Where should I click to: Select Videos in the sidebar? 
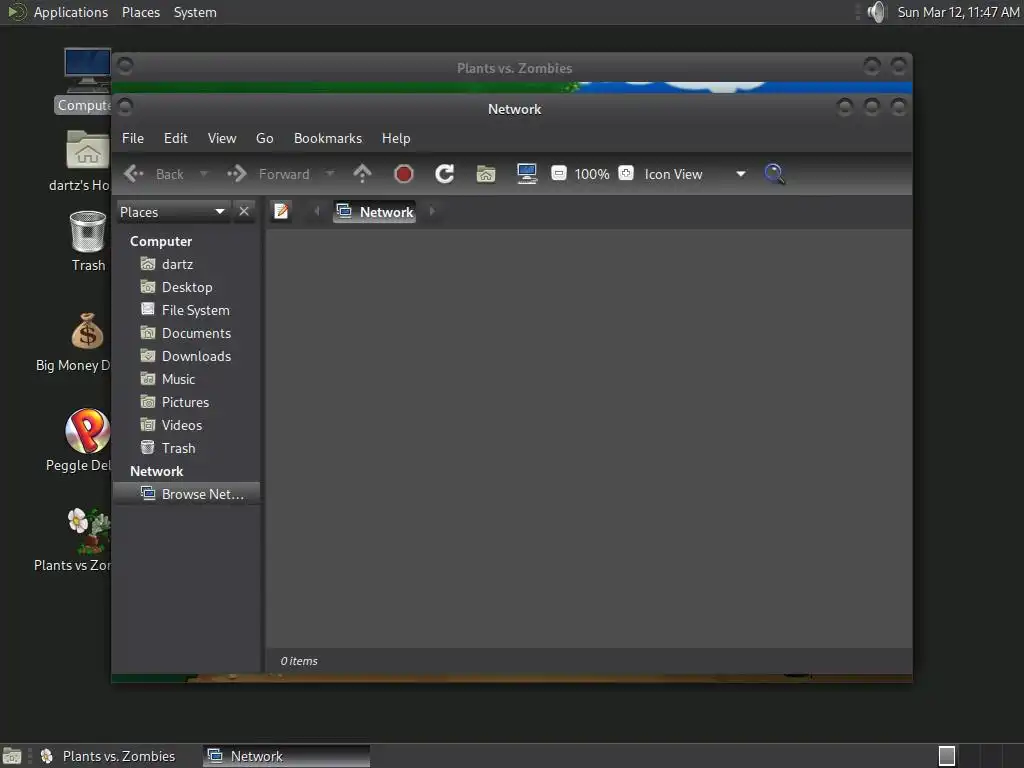(x=187, y=425)
